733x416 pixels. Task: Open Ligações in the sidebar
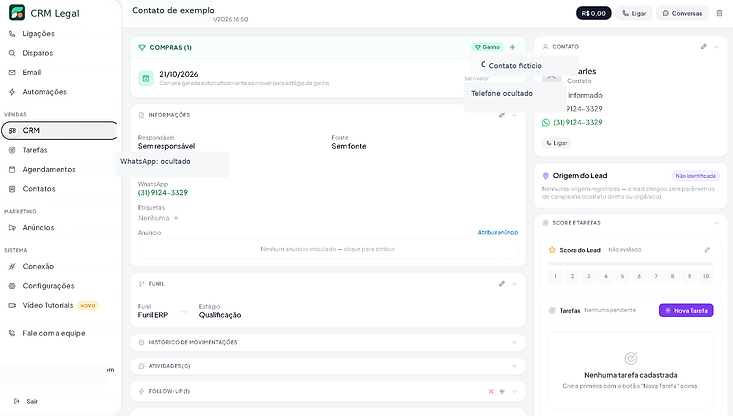(38, 34)
